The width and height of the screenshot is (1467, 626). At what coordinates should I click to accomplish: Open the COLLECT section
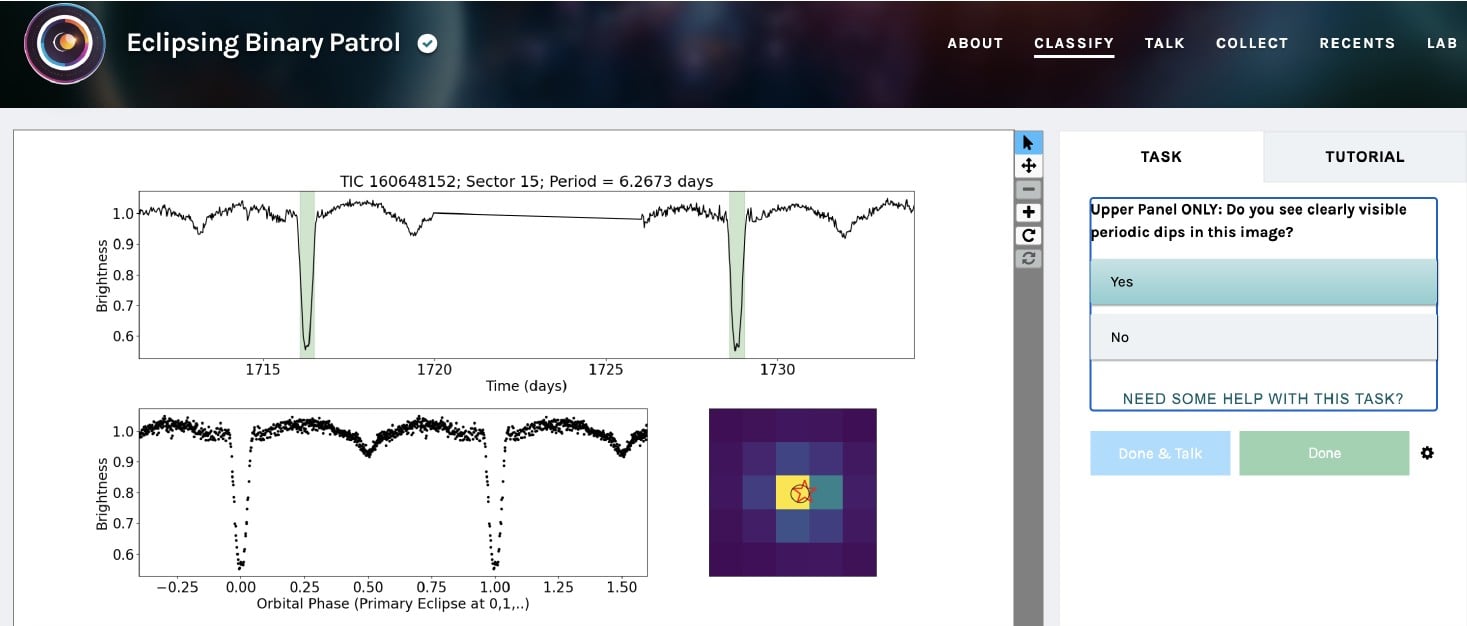pyautogui.click(x=1252, y=43)
